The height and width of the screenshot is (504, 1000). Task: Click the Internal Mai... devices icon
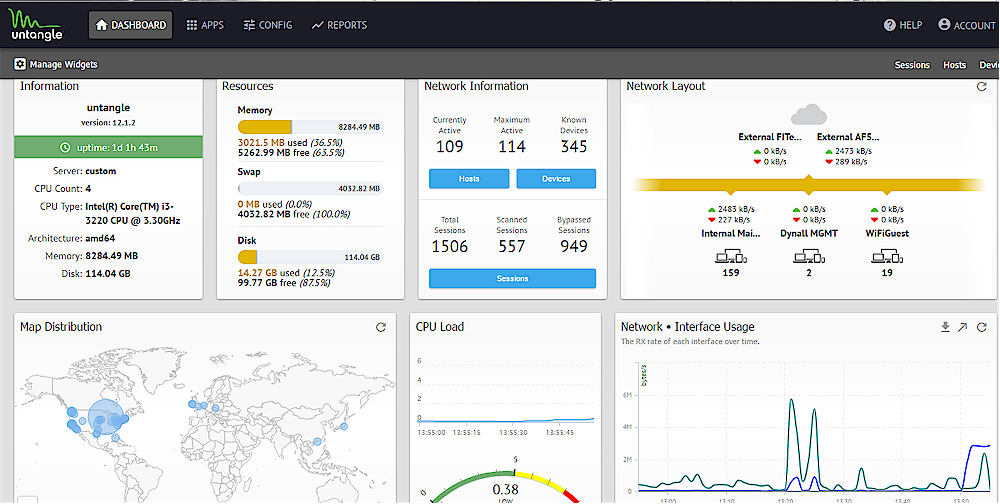click(731, 257)
